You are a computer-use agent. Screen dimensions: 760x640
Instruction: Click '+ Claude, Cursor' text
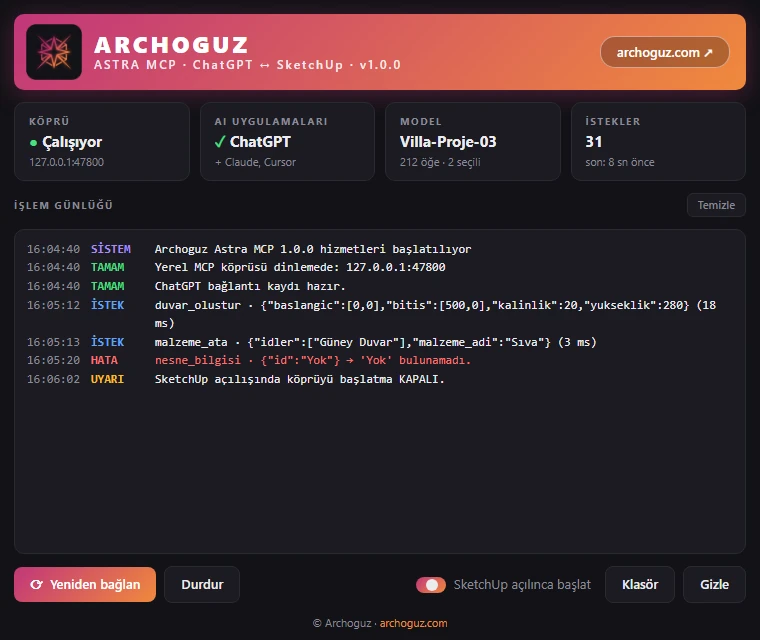[x=255, y=162]
